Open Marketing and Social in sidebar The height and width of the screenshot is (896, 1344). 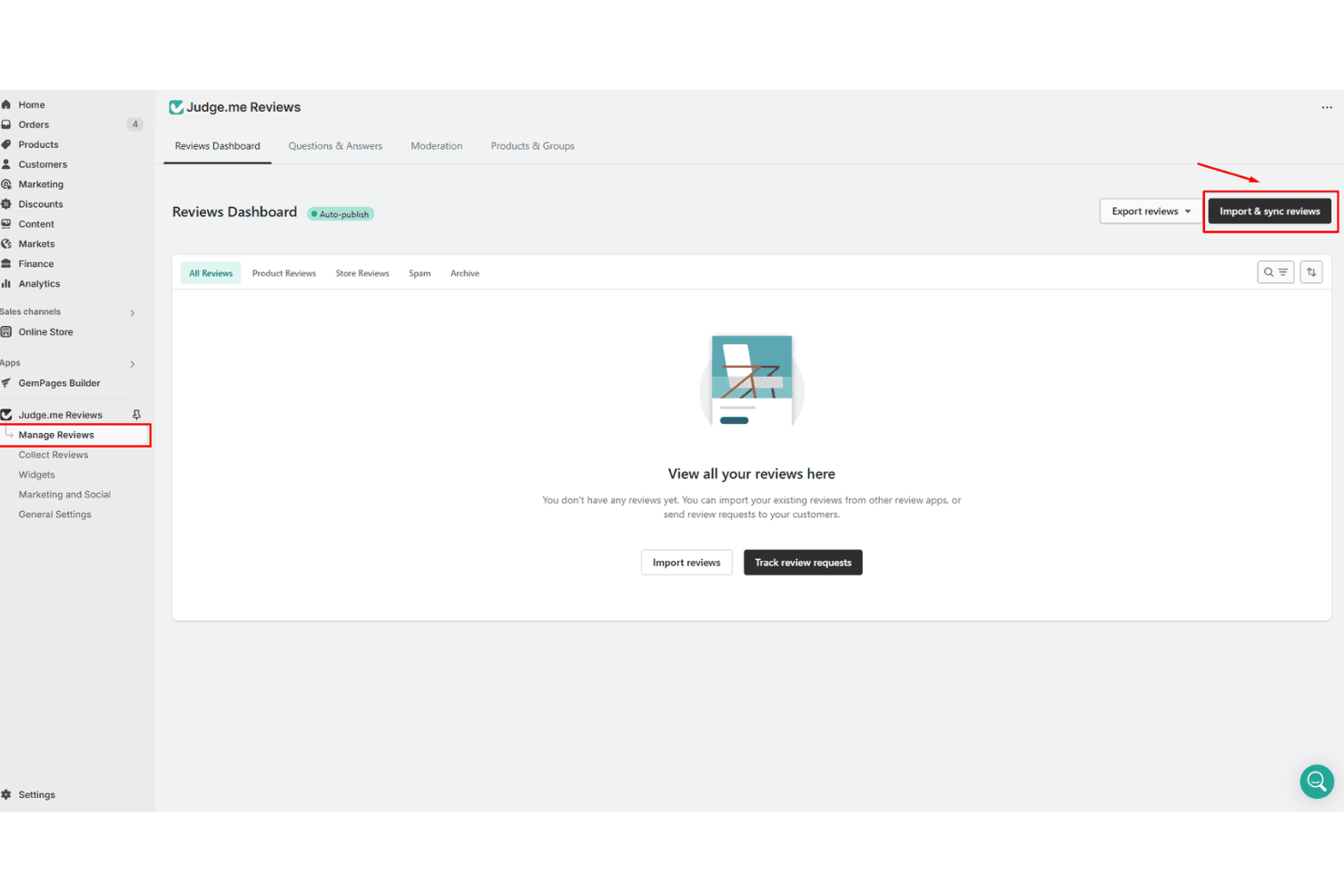coord(64,495)
